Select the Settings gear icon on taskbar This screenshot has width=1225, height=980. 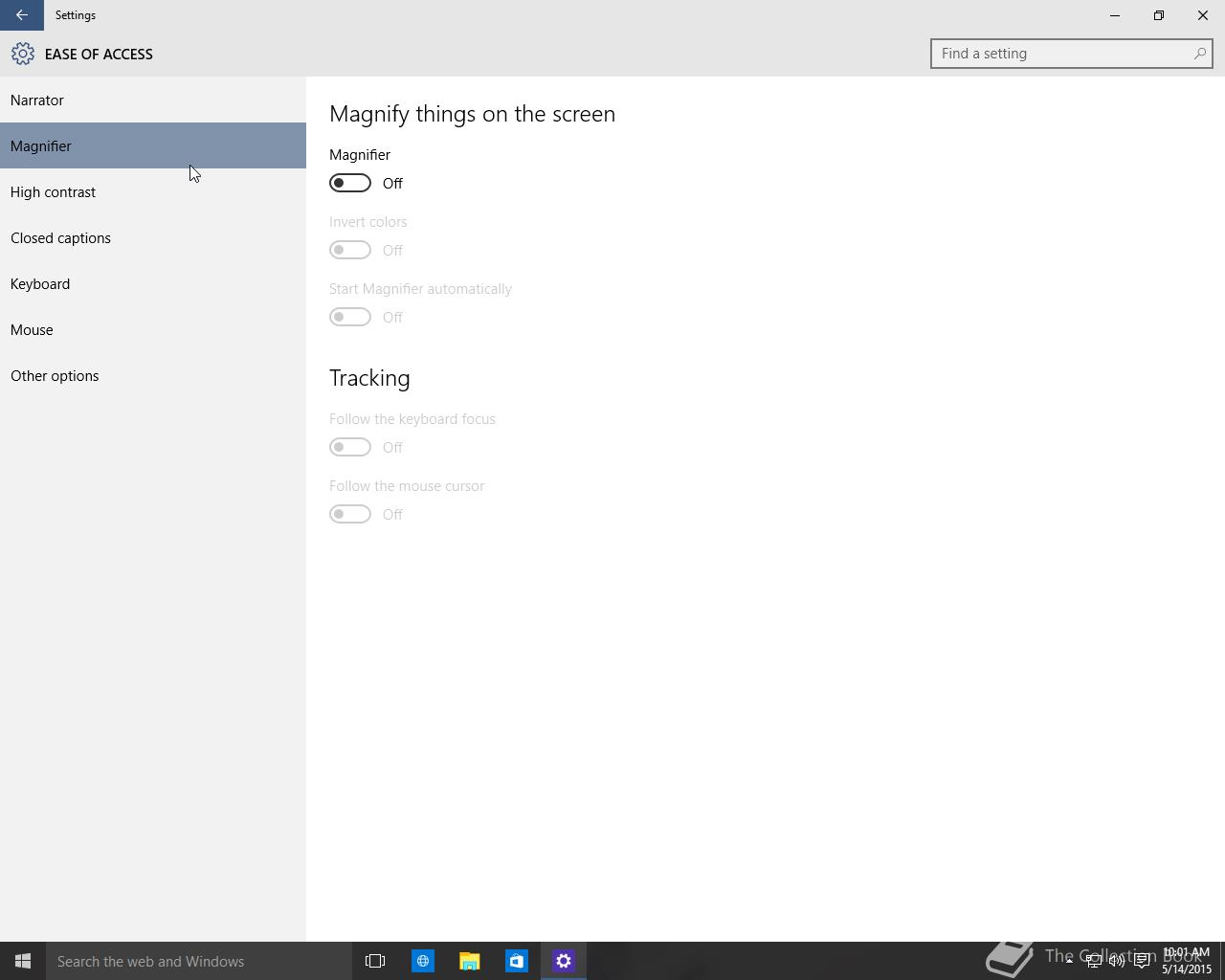(x=563, y=961)
